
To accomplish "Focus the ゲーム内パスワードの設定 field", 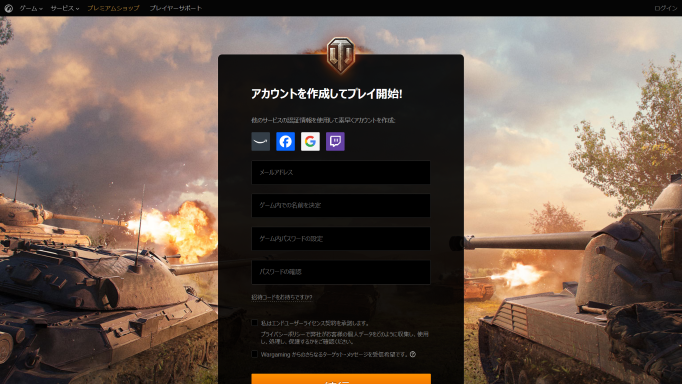I will coord(341,238).
